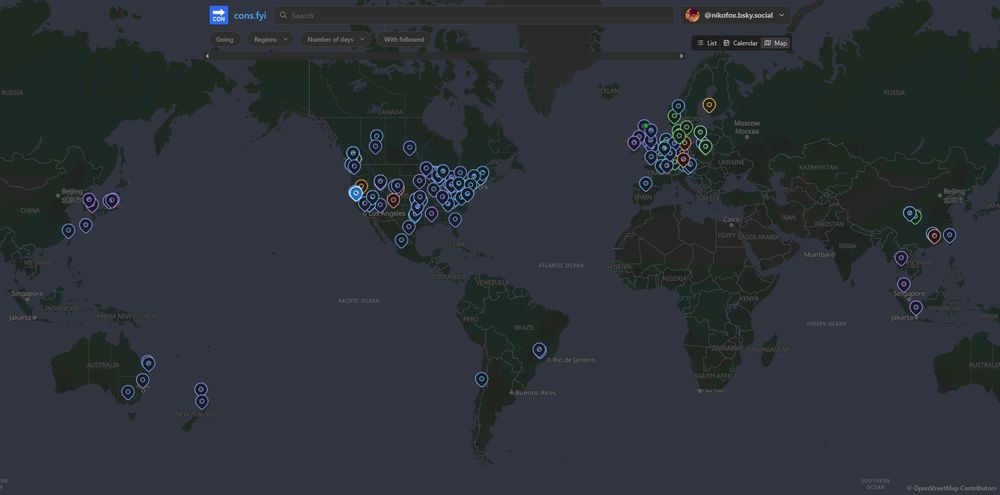Focus the Search input field
Image resolution: width=1000 pixels, height=495 pixels.
pyautogui.click(x=474, y=15)
